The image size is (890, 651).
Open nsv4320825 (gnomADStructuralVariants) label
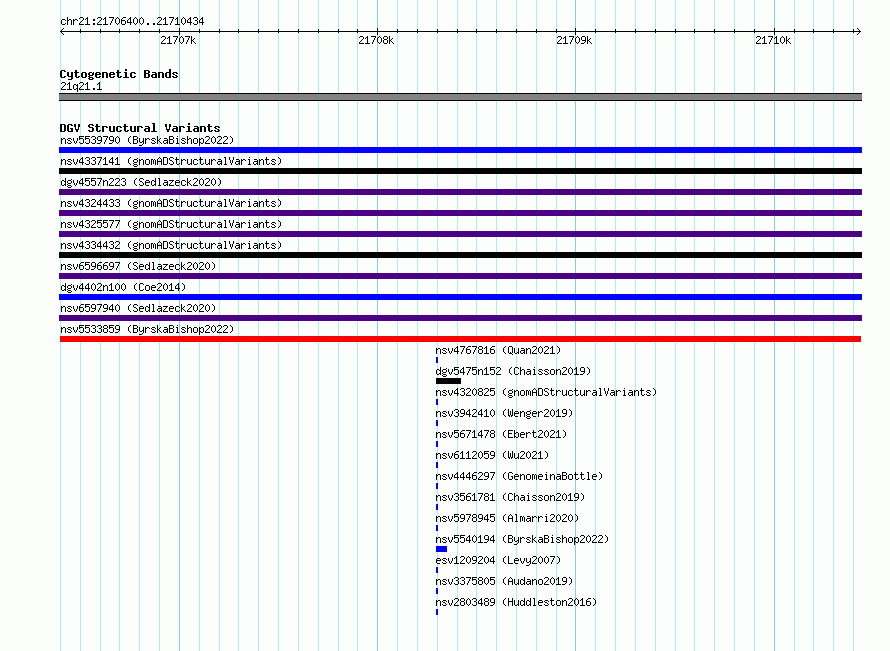pyautogui.click(x=546, y=392)
